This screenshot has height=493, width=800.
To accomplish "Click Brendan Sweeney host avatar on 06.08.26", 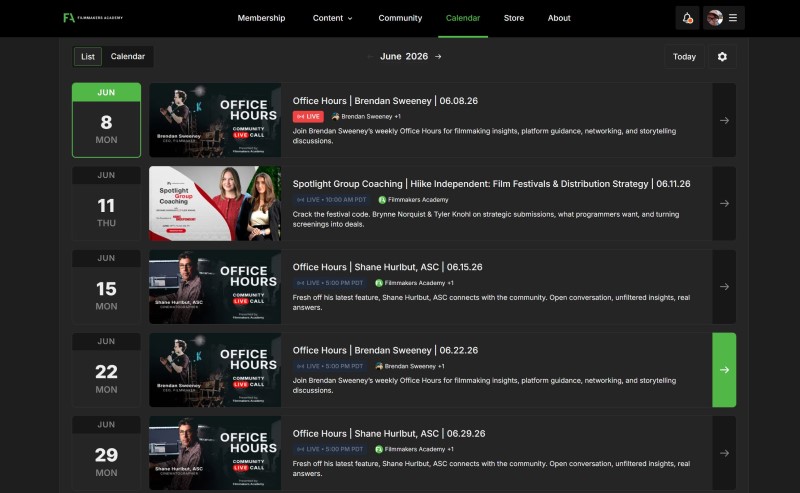I will (x=335, y=116).
